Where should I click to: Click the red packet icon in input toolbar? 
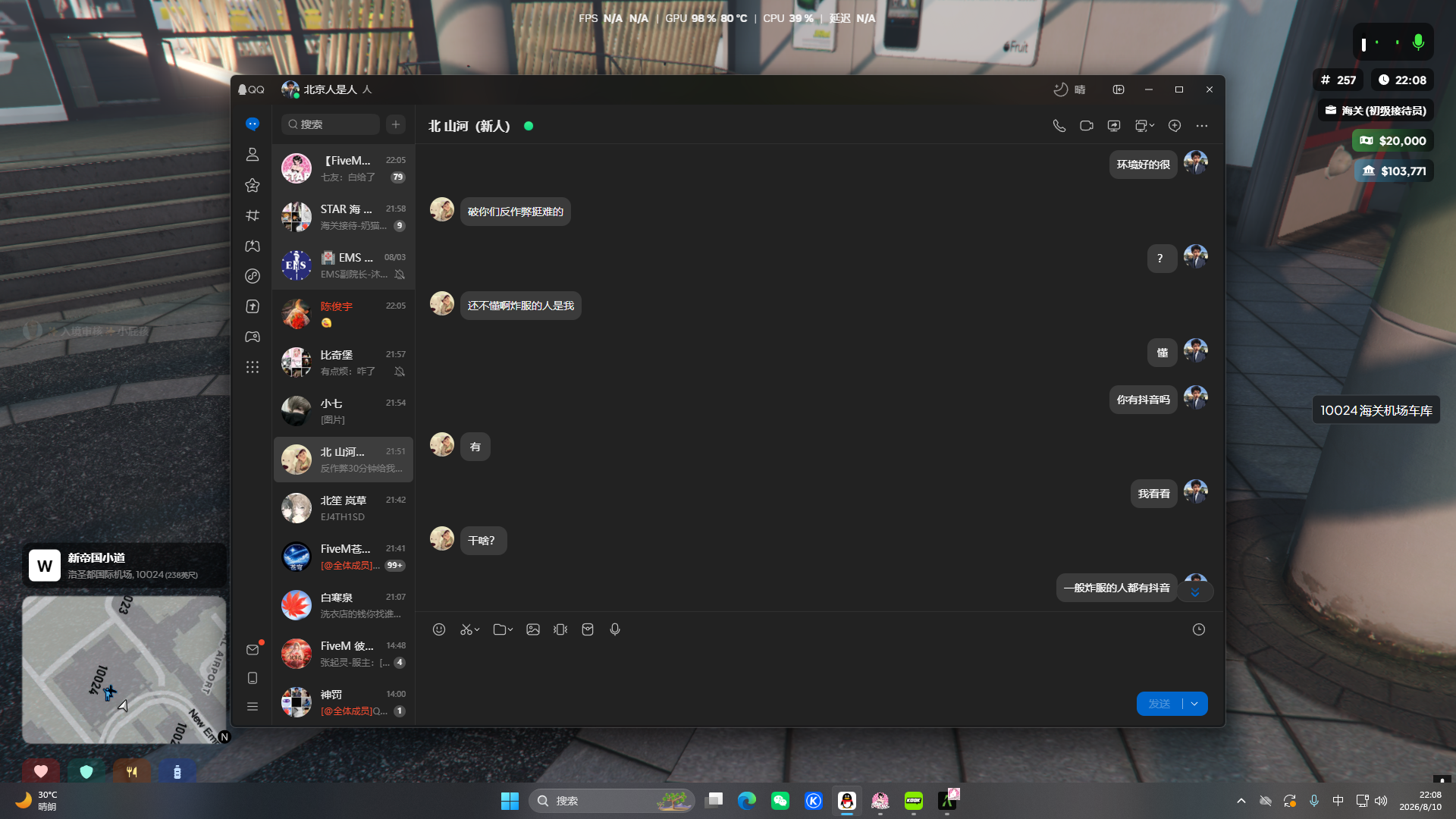pyautogui.click(x=588, y=629)
